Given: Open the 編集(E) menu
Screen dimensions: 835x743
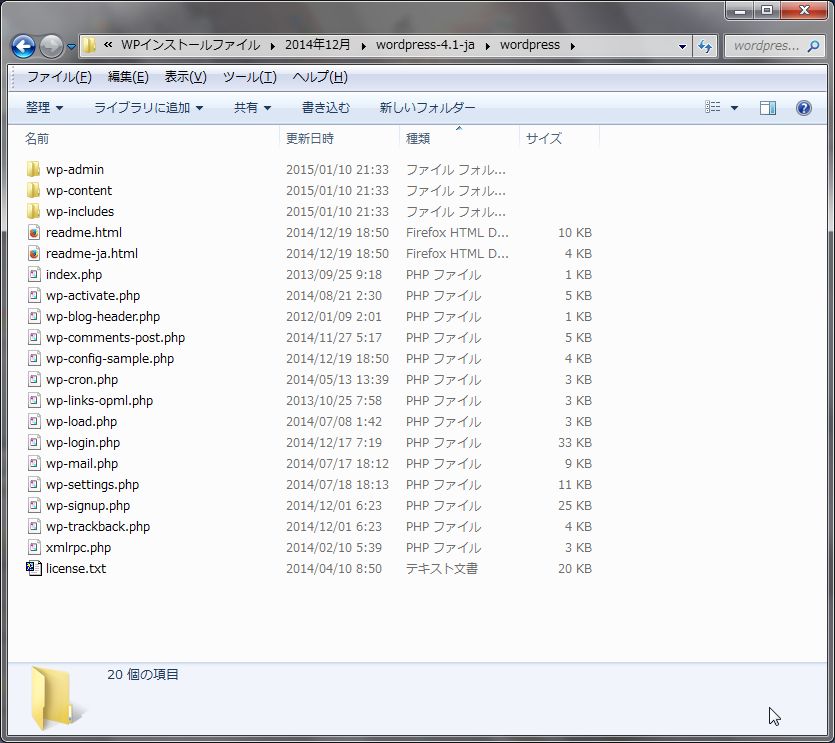Looking at the screenshot, I should pyautogui.click(x=128, y=77).
